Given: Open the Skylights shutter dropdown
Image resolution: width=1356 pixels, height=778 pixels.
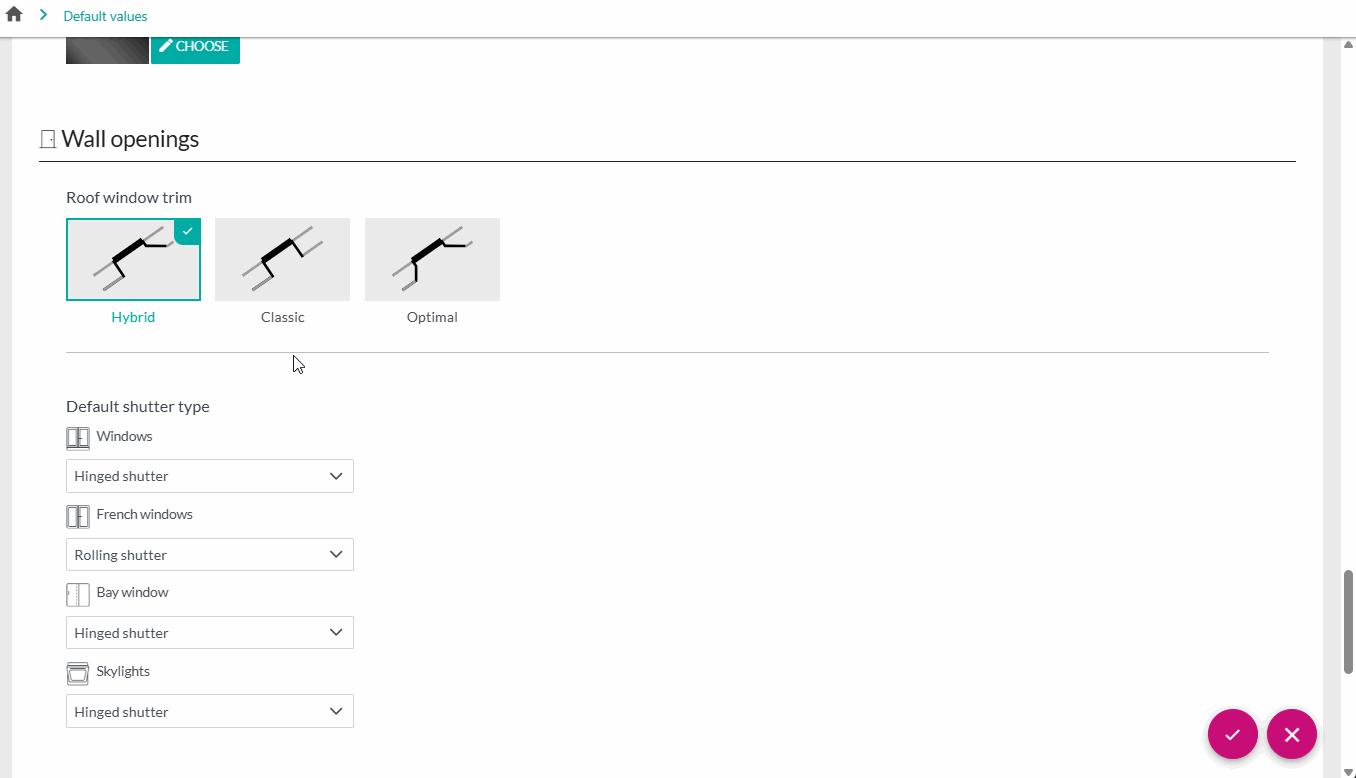Looking at the screenshot, I should tap(209, 712).
